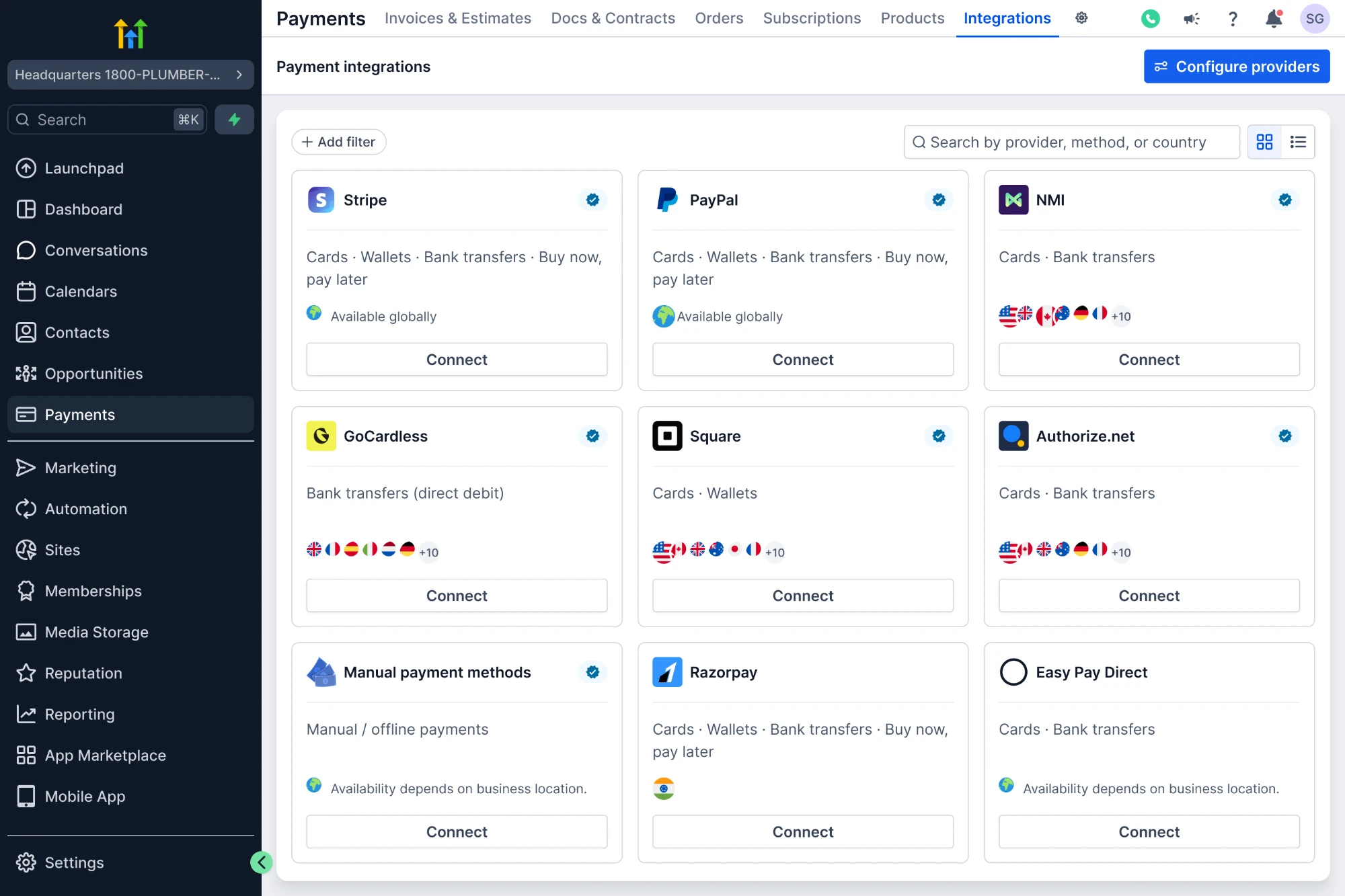1345x896 pixels.
Task: Click the lightning bolt quick actions button
Action: [x=234, y=120]
